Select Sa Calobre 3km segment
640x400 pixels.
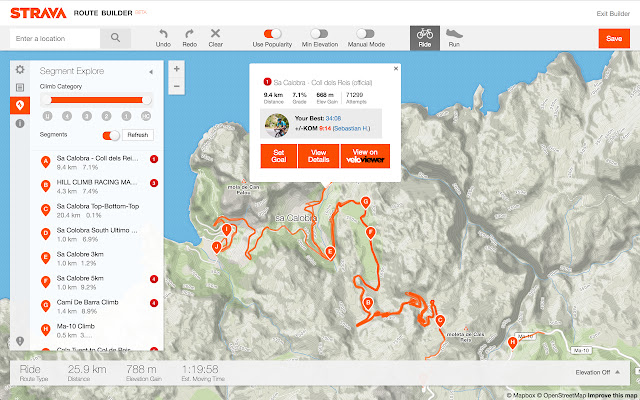(x=98, y=258)
